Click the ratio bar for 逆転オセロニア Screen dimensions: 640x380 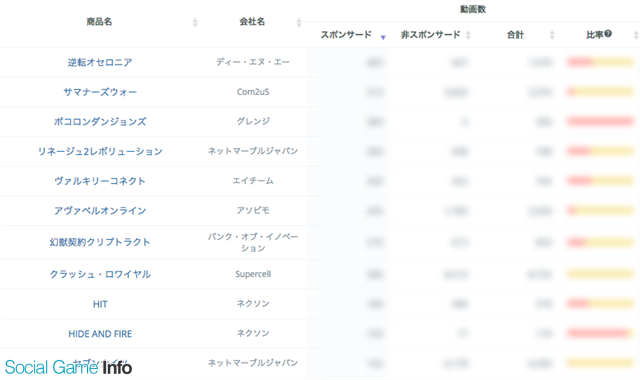point(600,62)
